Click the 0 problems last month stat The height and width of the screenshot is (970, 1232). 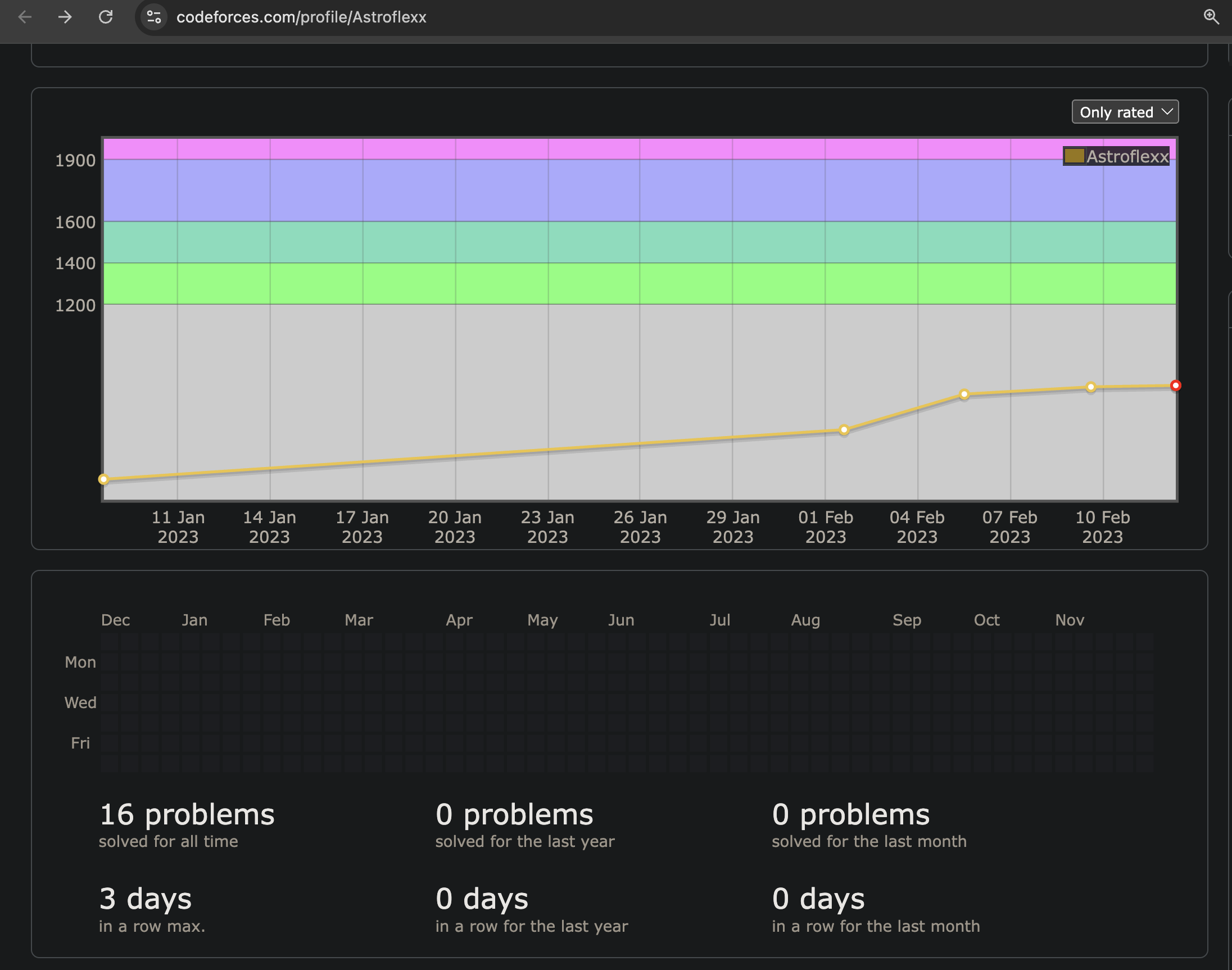coord(850,814)
